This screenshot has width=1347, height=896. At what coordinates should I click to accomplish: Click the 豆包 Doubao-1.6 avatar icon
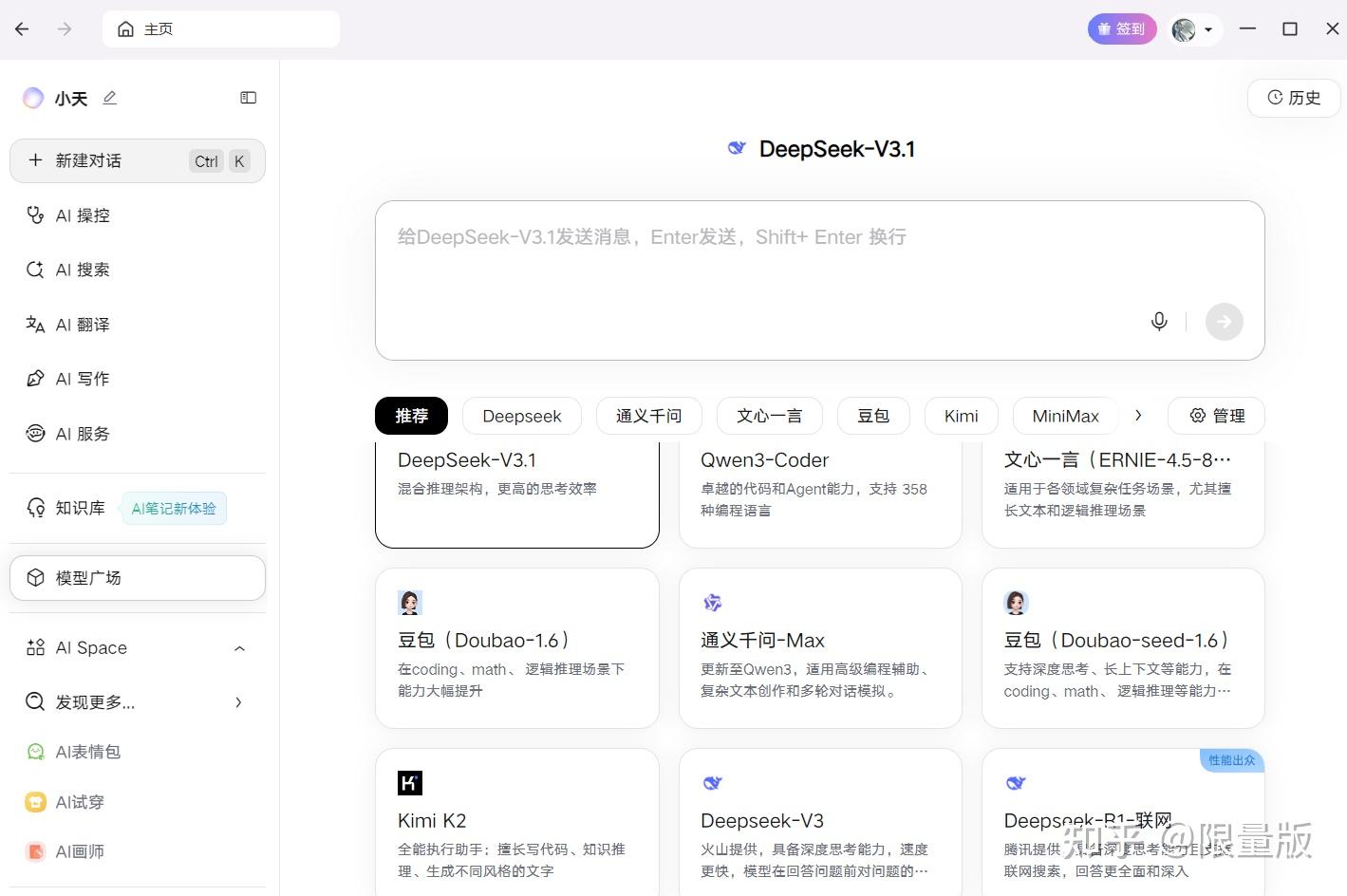pyautogui.click(x=410, y=603)
